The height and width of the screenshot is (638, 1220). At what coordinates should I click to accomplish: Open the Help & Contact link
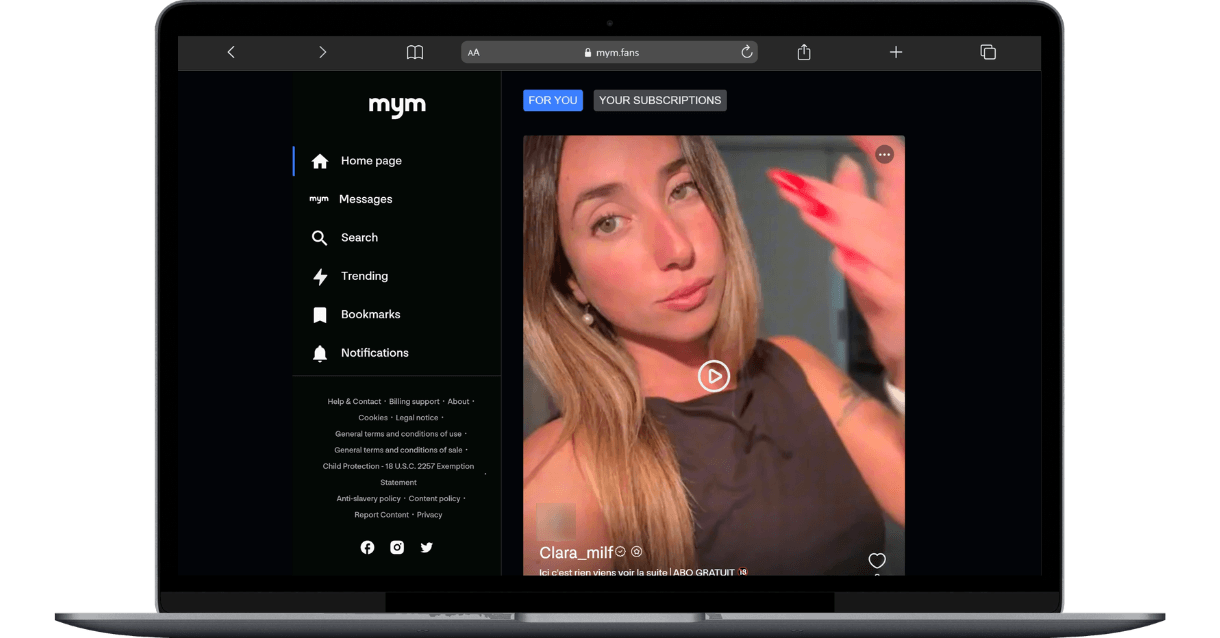354,402
